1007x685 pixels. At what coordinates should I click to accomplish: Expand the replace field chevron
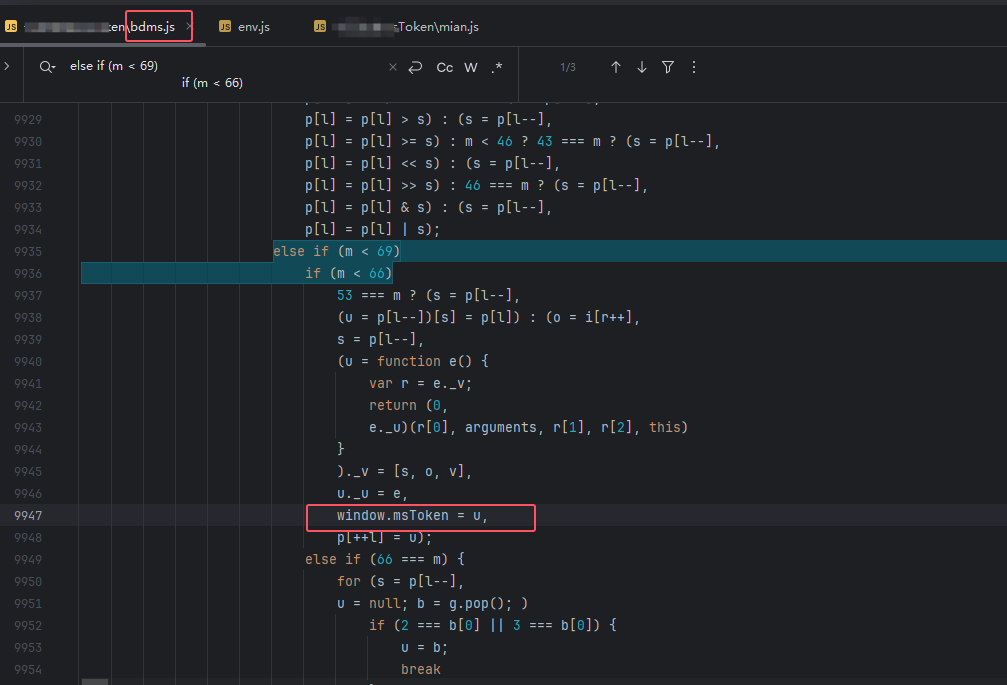(7, 66)
